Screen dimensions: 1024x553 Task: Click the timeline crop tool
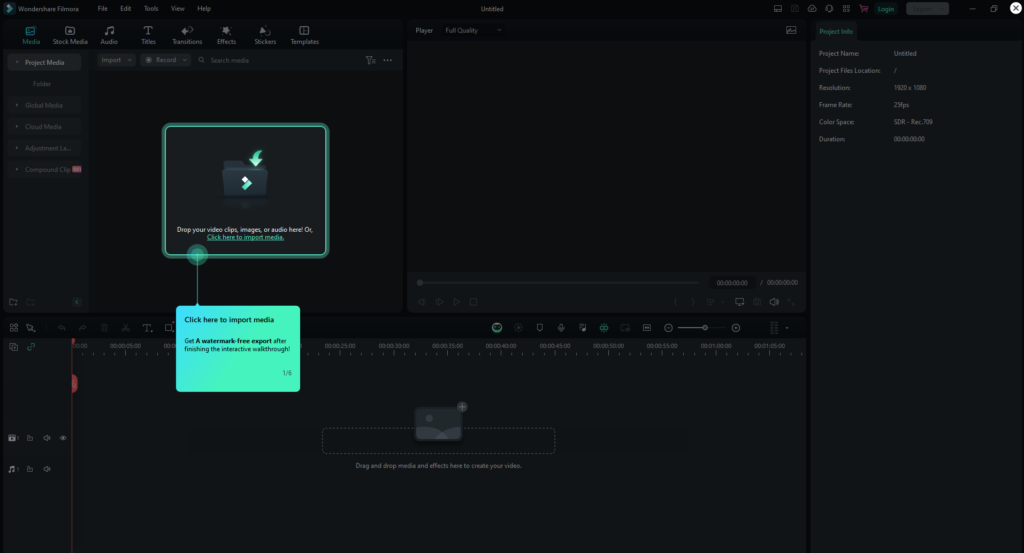169,328
